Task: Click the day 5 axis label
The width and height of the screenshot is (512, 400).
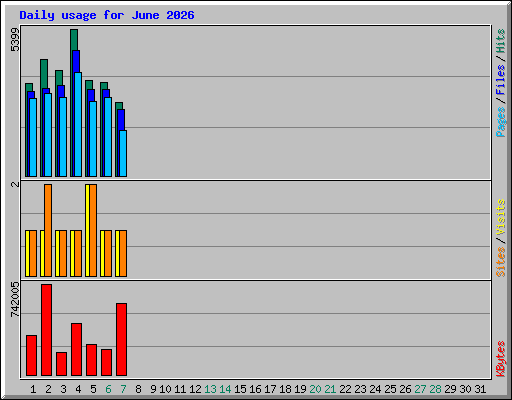Action: tap(93, 389)
